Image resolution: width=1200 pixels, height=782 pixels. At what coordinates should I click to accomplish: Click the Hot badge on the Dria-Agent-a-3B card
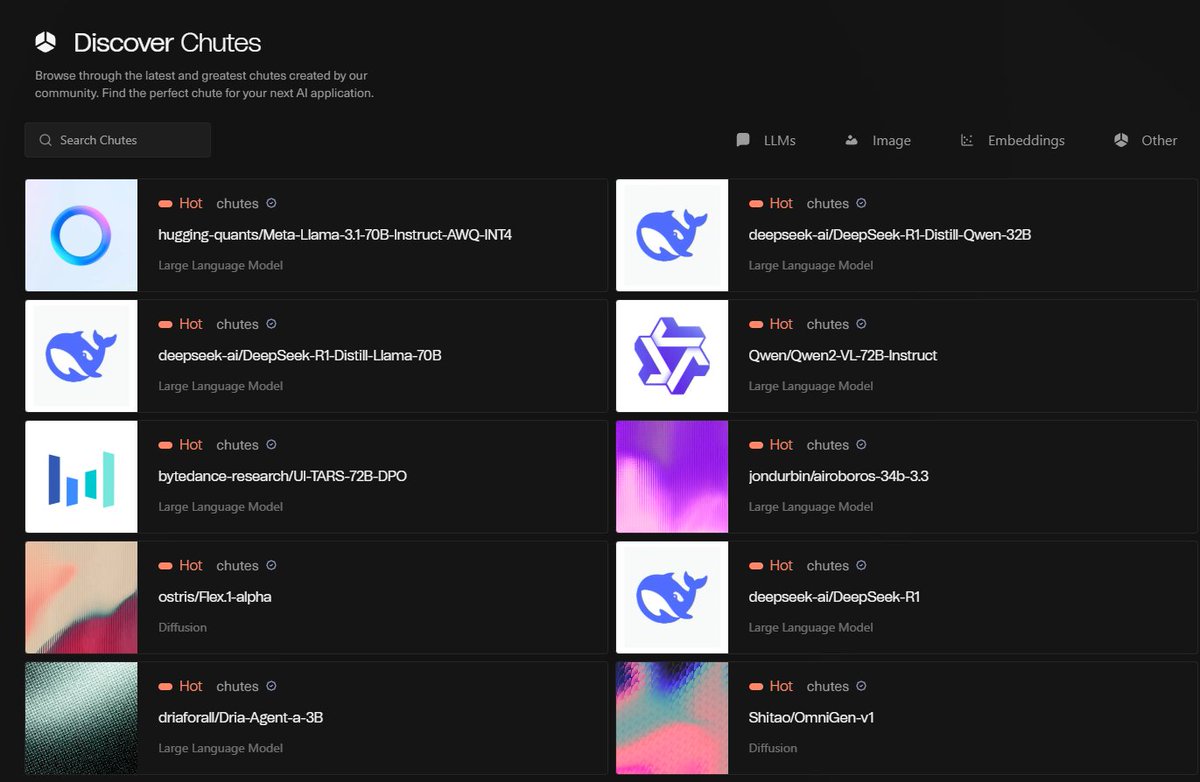[x=180, y=687]
